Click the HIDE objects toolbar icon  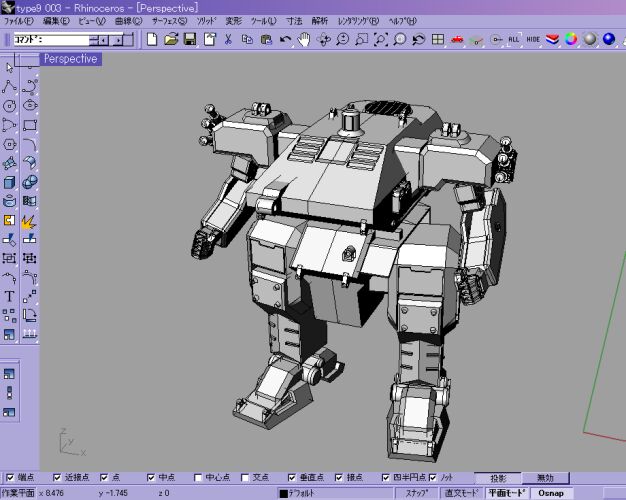tap(533, 39)
